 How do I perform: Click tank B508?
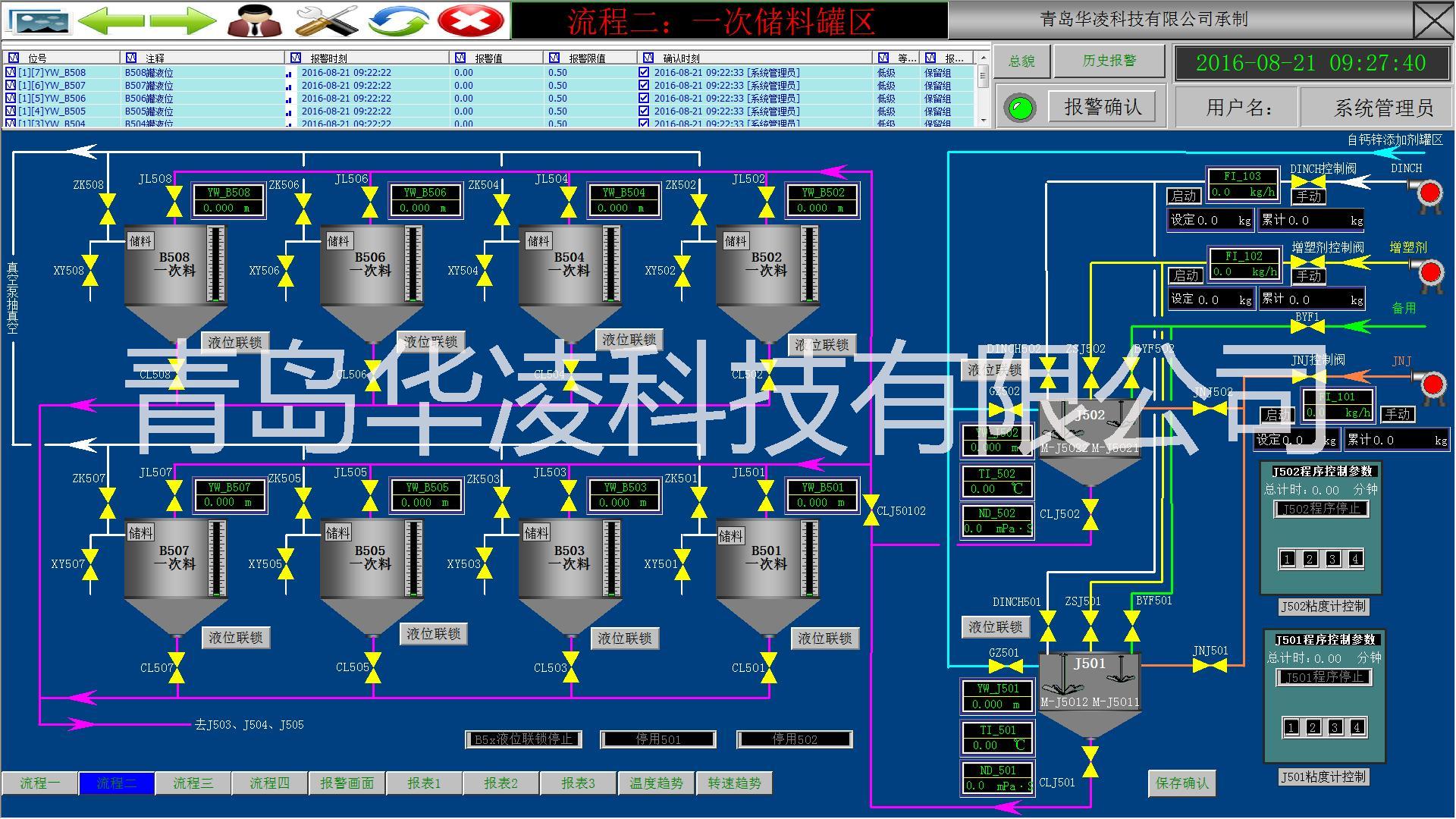point(176,282)
